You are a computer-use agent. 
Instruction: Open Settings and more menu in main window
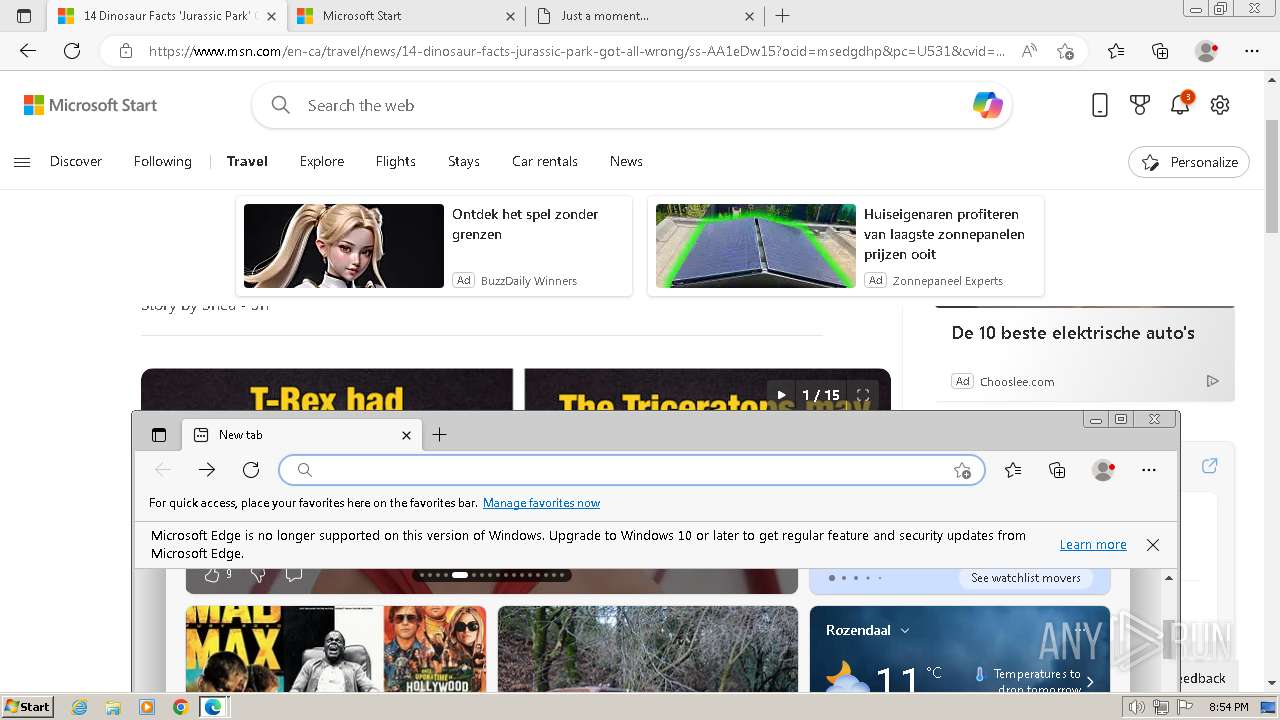(x=1252, y=51)
